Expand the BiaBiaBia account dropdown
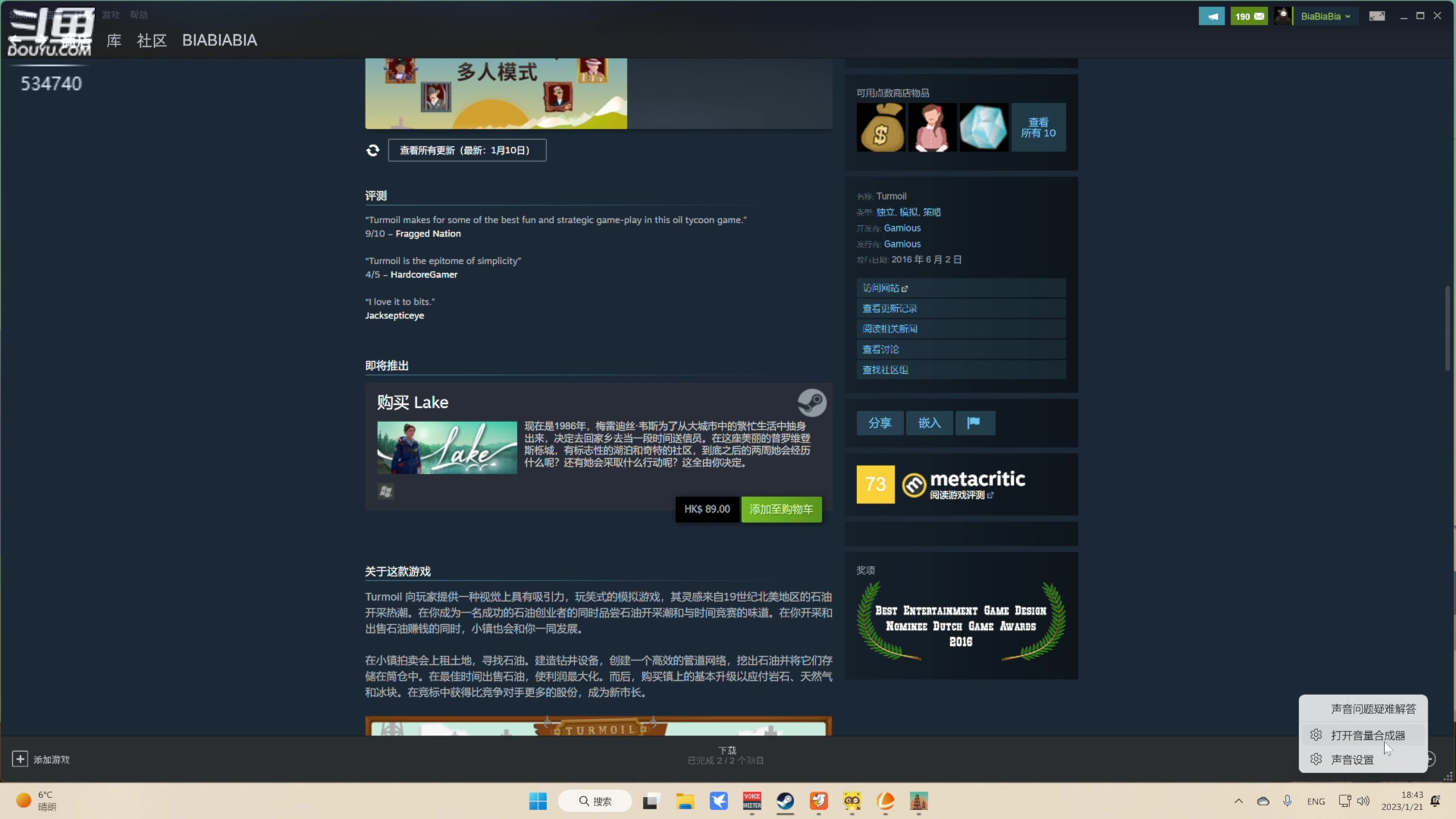1456x819 pixels. (1325, 16)
